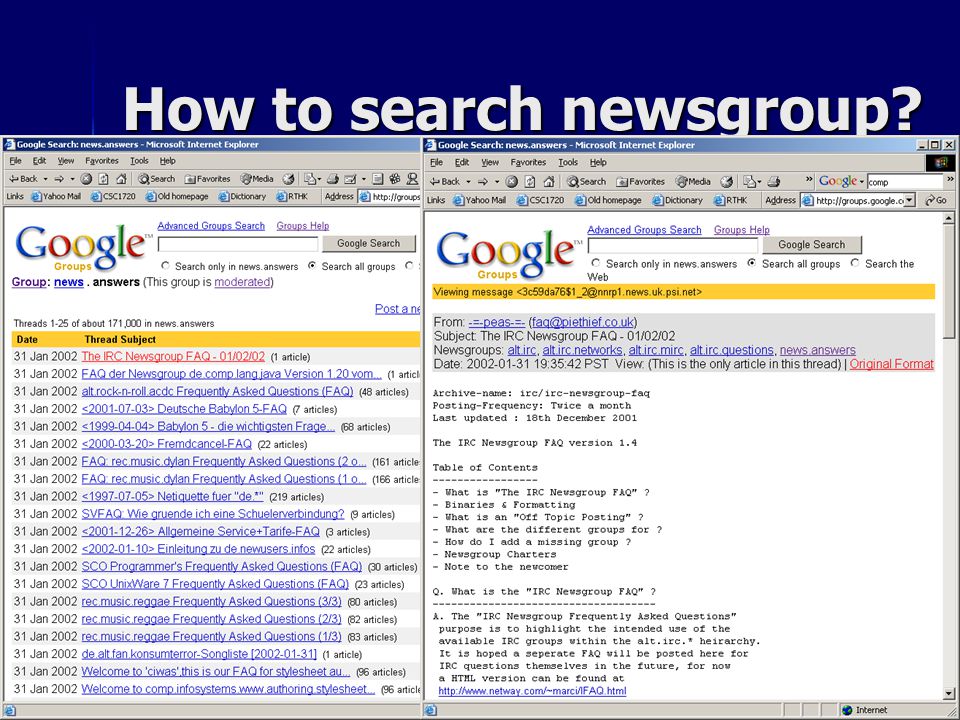The image size is (960, 720).
Task: Click Back in the left browser window
Action: [23, 179]
